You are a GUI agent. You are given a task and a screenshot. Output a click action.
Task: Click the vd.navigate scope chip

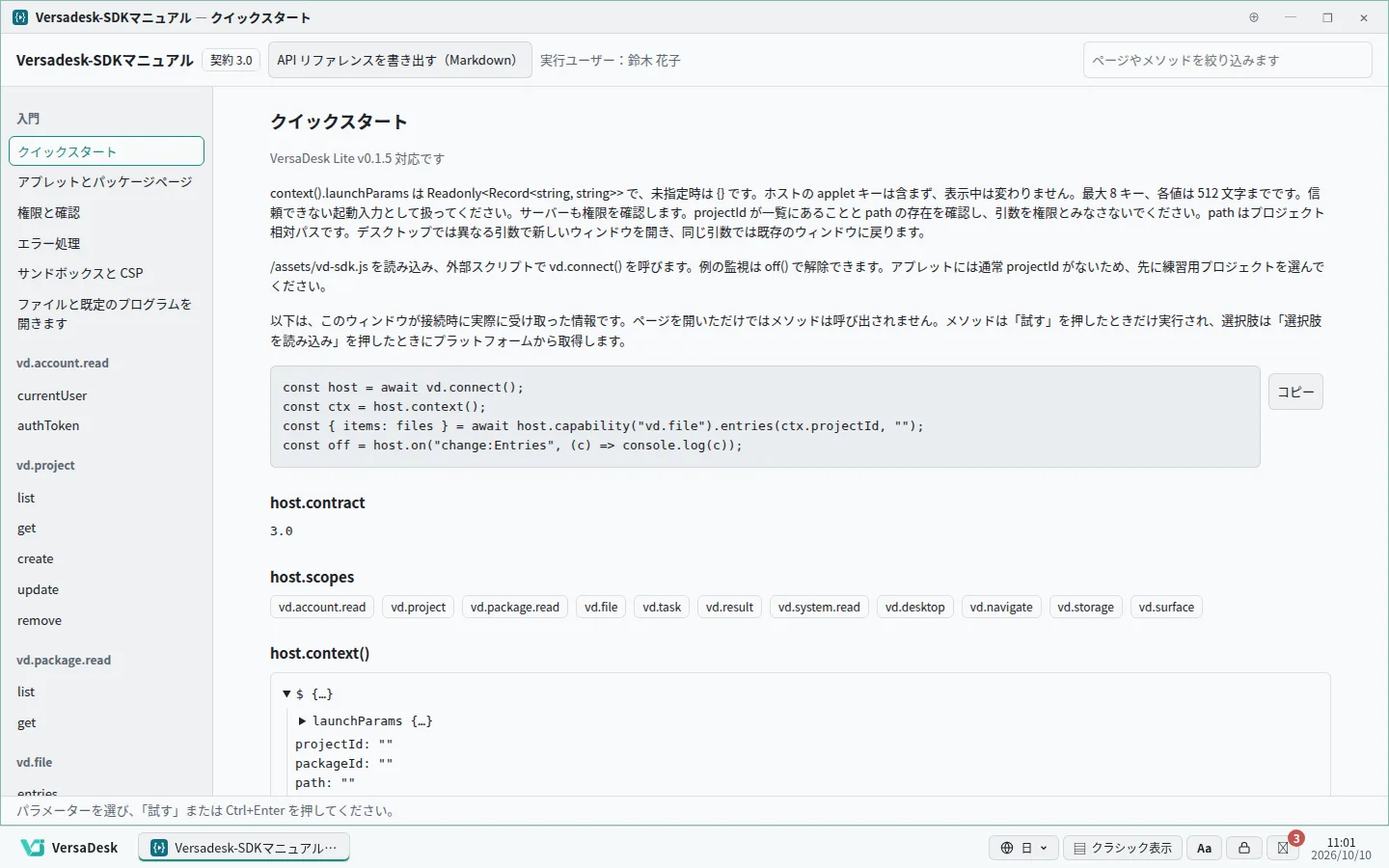coord(1001,607)
